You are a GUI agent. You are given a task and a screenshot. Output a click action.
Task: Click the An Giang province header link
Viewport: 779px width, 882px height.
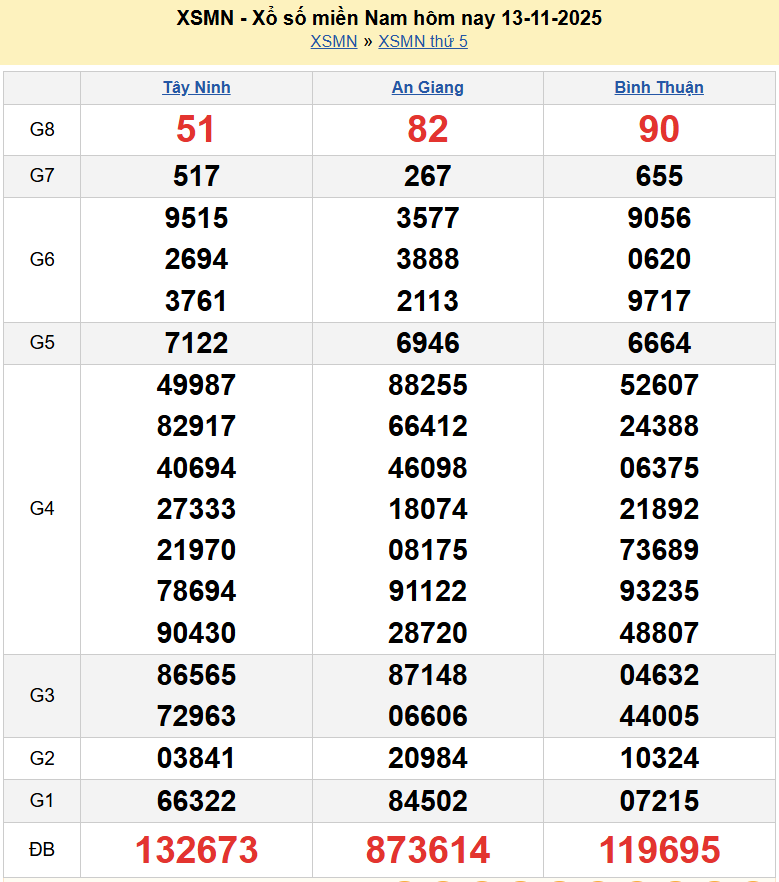coord(427,87)
